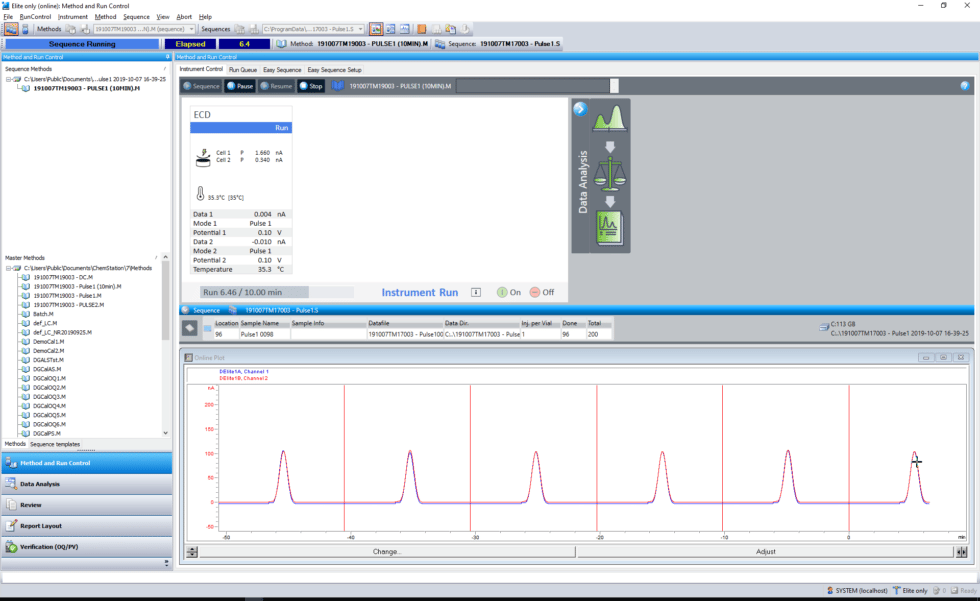
Task: Click the save method icon beside Methods
Action: tap(85, 29)
